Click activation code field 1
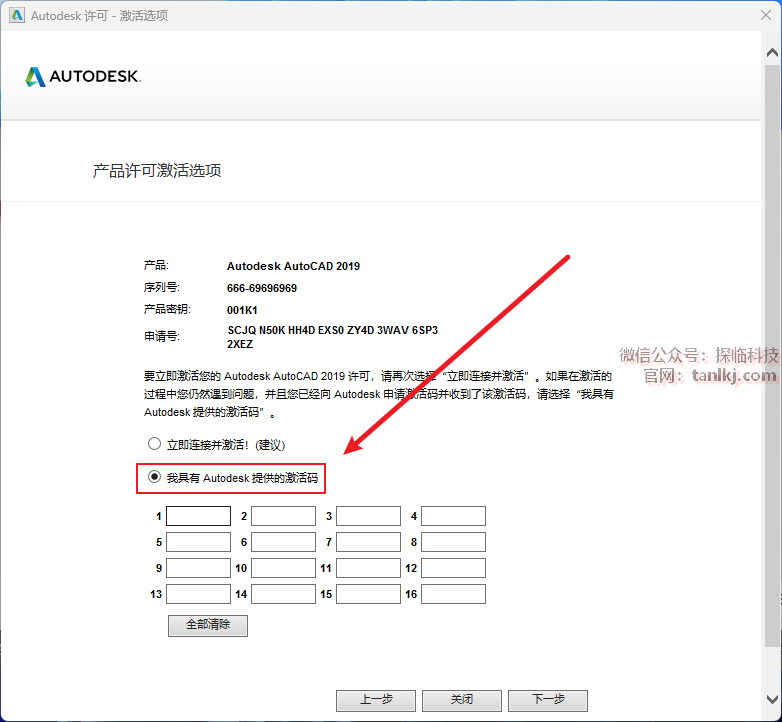Viewport: 782px width, 722px height. (198, 516)
